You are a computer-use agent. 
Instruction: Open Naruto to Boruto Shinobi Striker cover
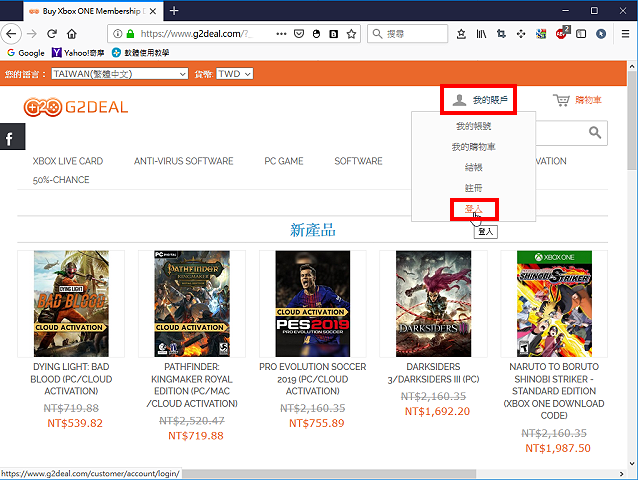(x=554, y=304)
